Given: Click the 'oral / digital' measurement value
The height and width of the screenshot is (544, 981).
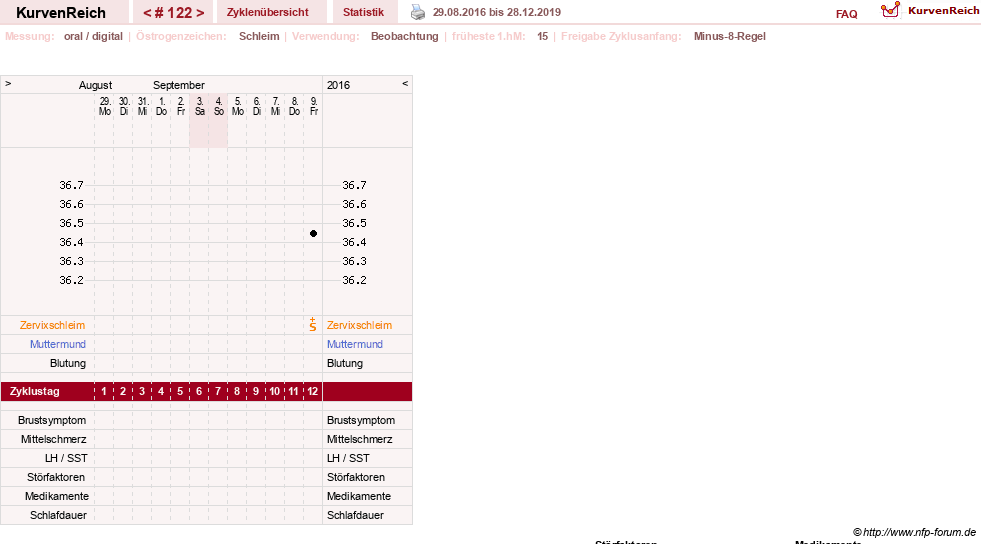Looking at the screenshot, I should pos(93,36).
